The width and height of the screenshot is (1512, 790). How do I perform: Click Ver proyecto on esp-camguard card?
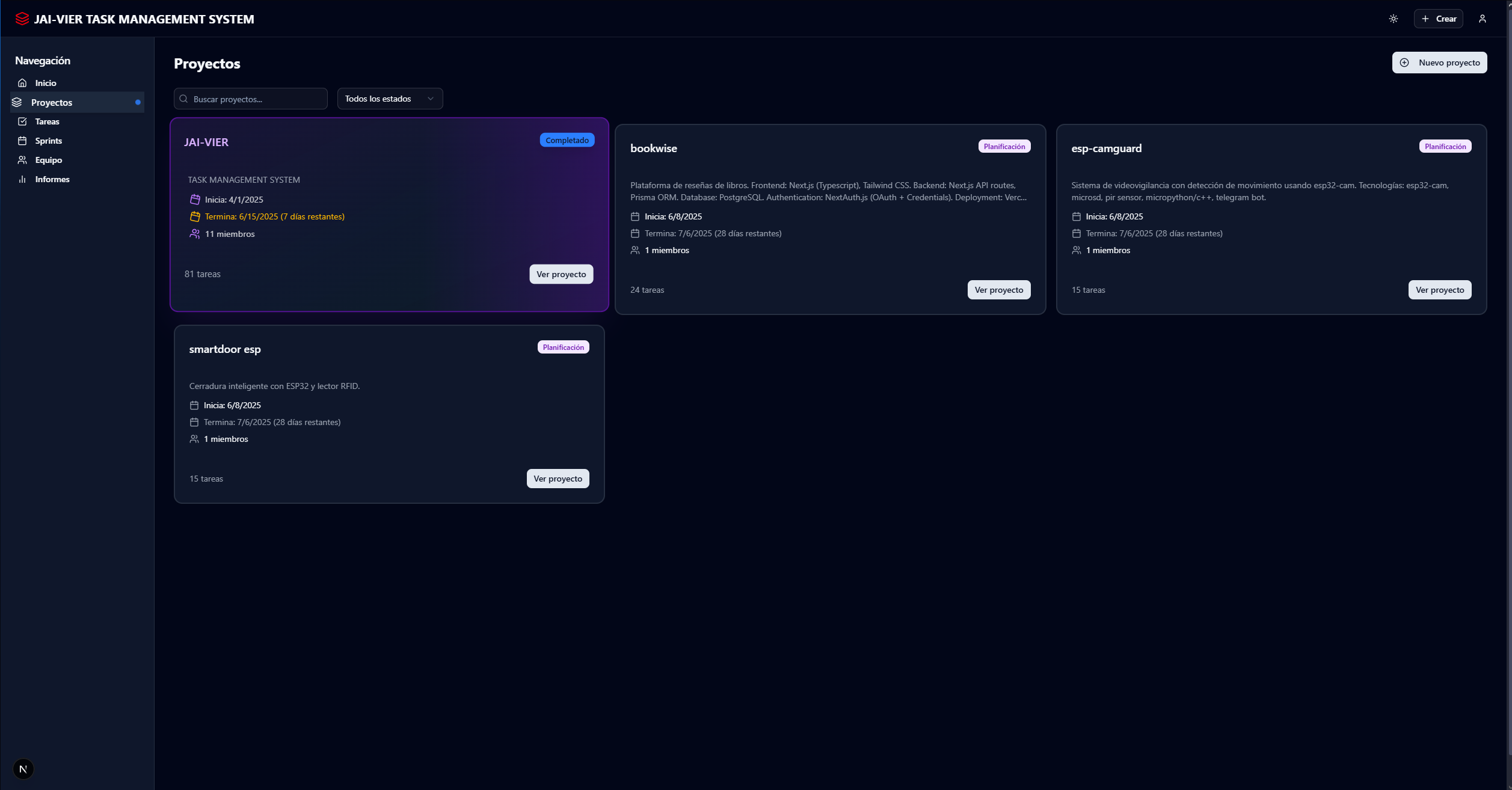pyautogui.click(x=1439, y=290)
